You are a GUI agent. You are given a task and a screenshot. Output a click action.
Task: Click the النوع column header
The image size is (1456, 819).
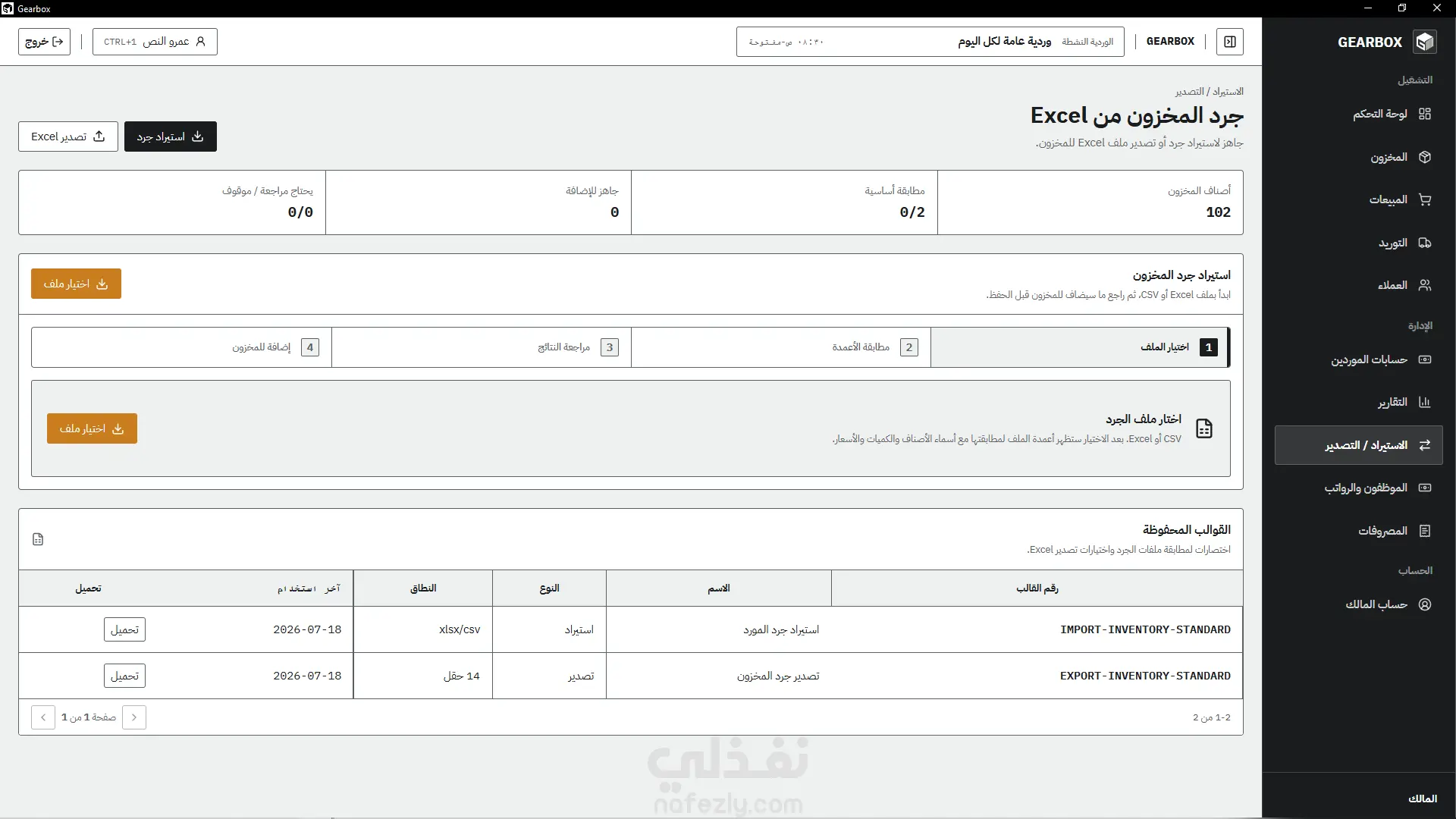pyautogui.click(x=549, y=588)
